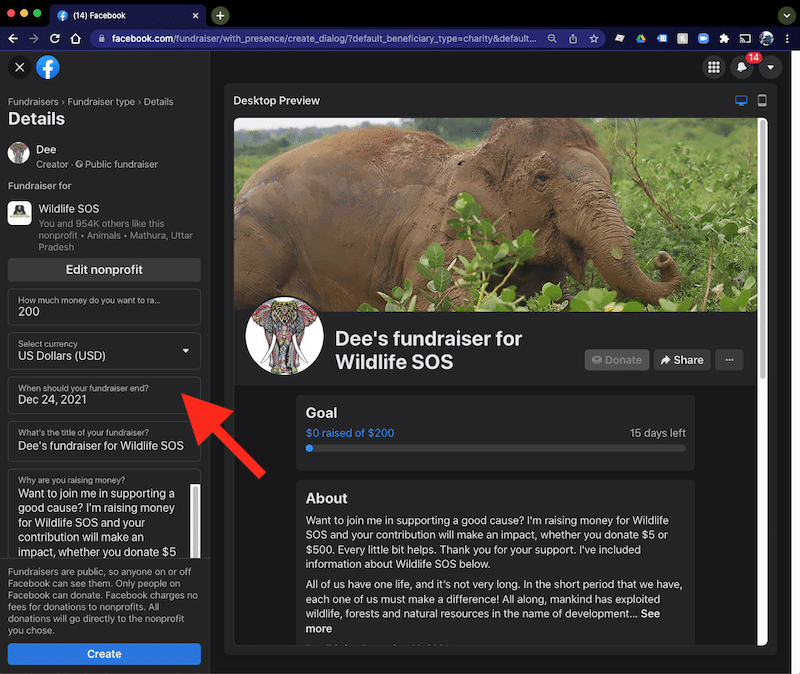Click the Share button in preview
Screen dimensions: 800x674
coord(681,360)
